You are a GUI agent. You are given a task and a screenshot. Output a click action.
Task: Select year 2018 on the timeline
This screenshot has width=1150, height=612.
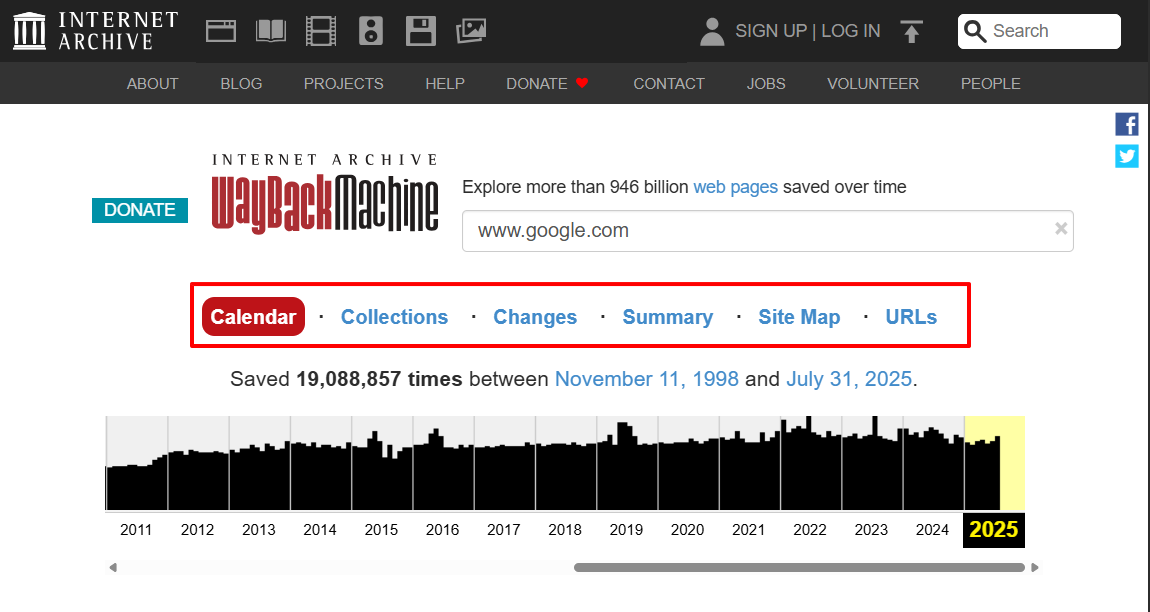tap(565, 530)
